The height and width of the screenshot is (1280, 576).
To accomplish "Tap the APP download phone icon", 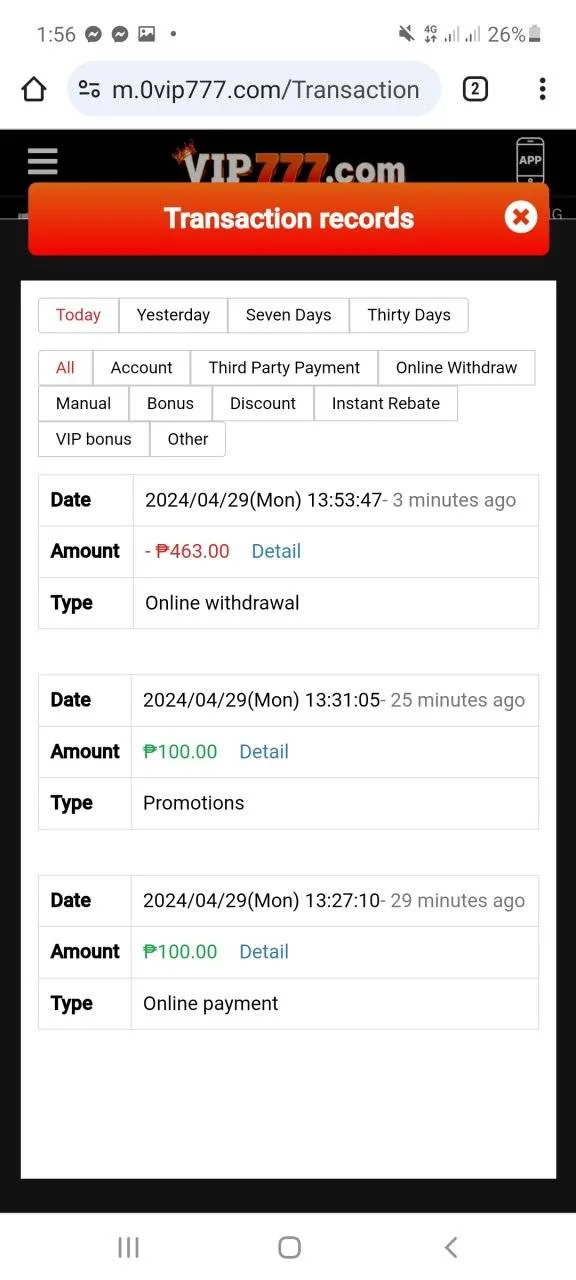I will point(530,160).
